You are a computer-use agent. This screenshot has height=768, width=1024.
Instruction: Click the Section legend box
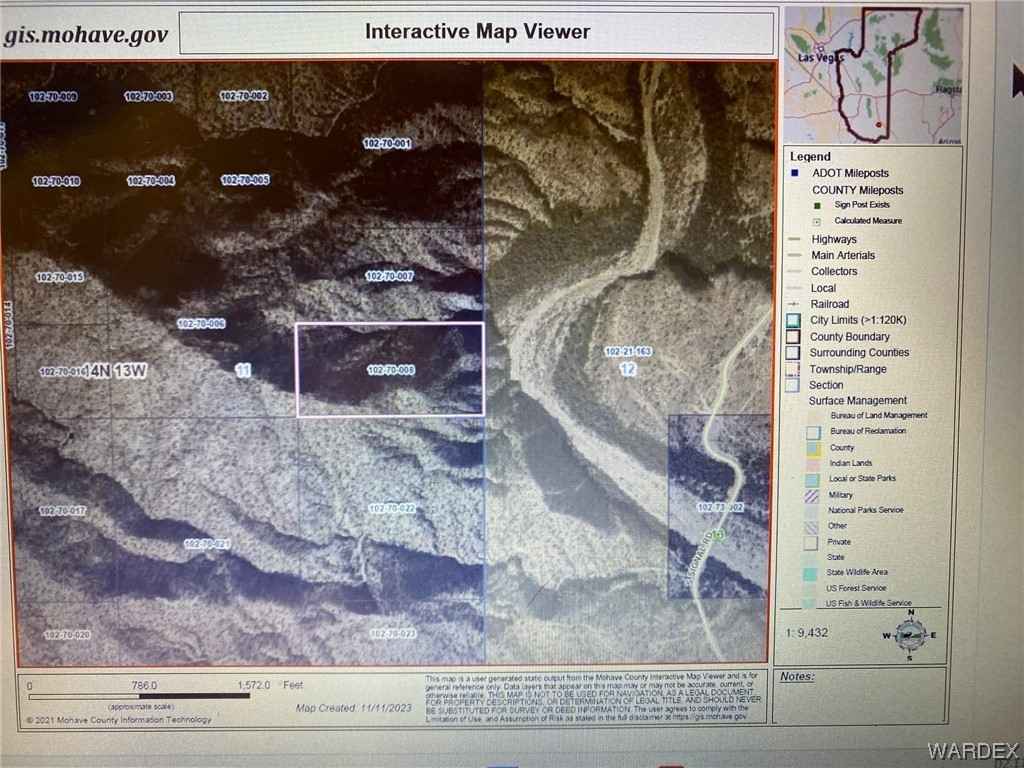(x=794, y=385)
